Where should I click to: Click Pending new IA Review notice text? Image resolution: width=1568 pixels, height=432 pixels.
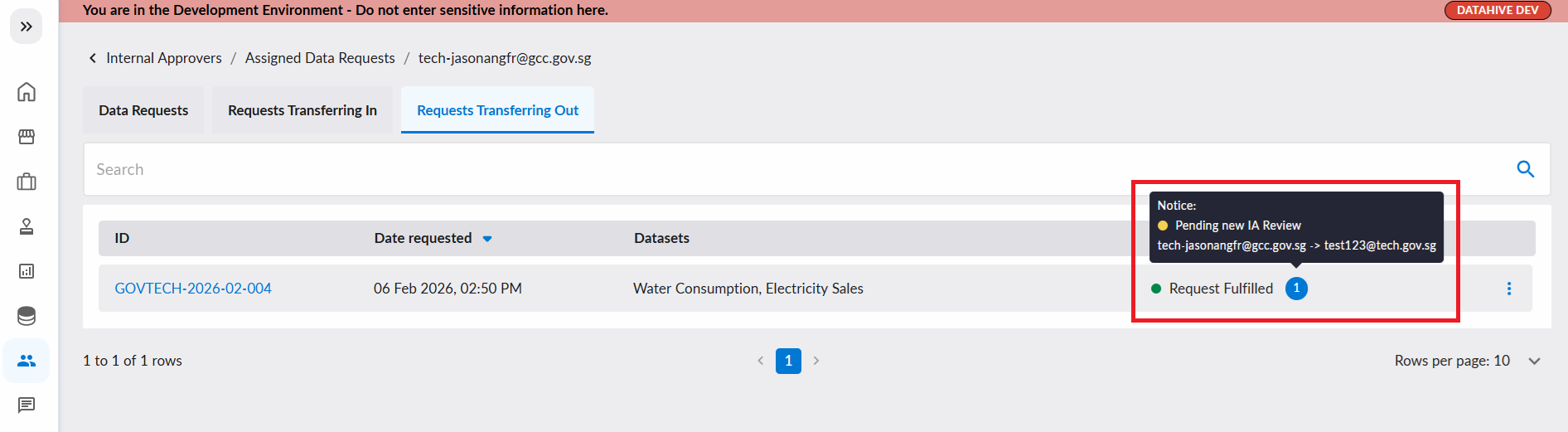click(1238, 226)
